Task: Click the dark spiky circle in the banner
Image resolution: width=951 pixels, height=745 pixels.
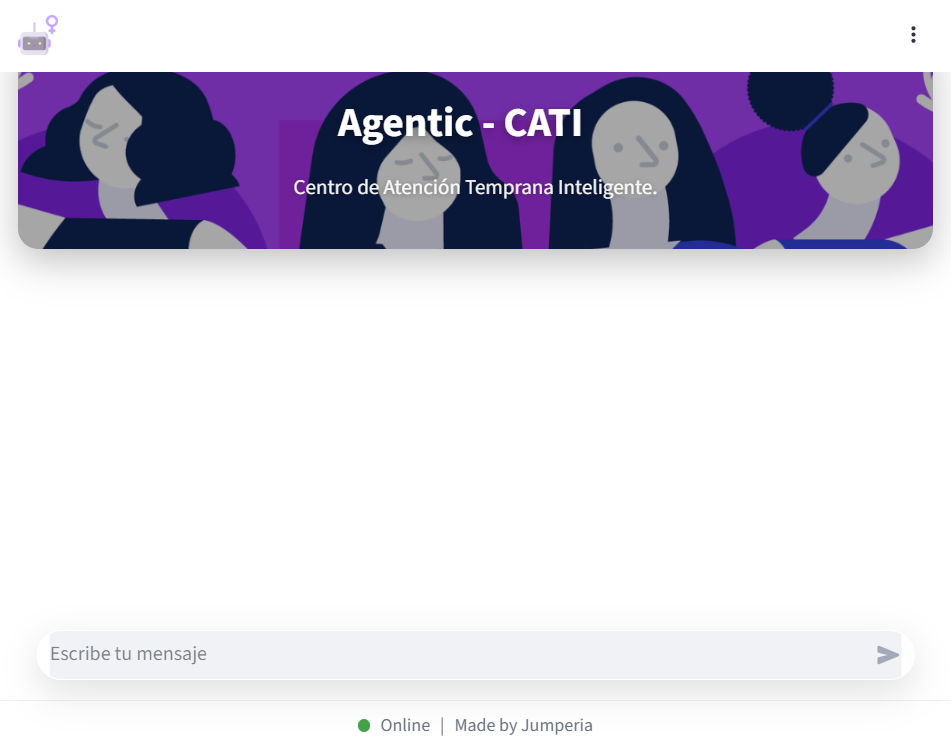Action: [790, 97]
